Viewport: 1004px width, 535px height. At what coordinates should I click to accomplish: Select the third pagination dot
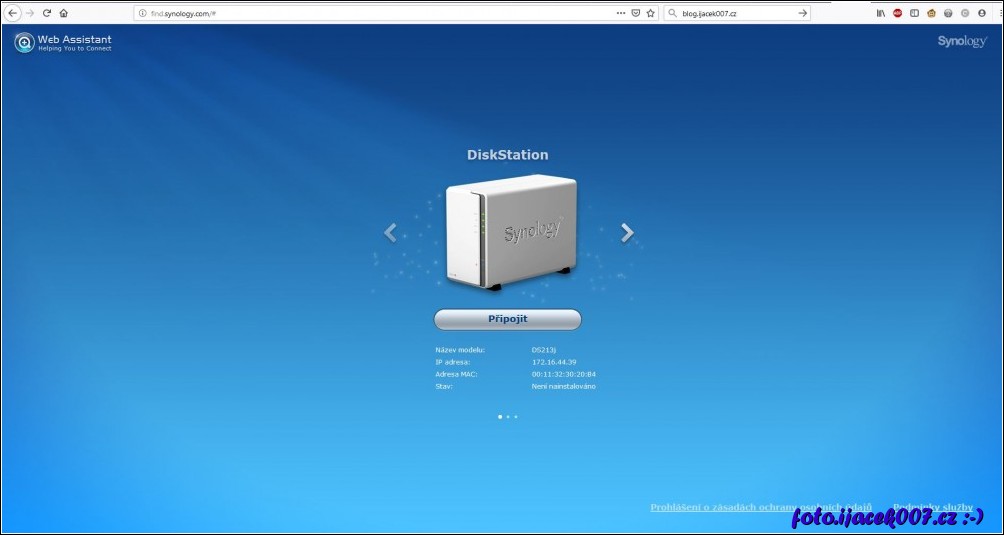coord(516,416)
